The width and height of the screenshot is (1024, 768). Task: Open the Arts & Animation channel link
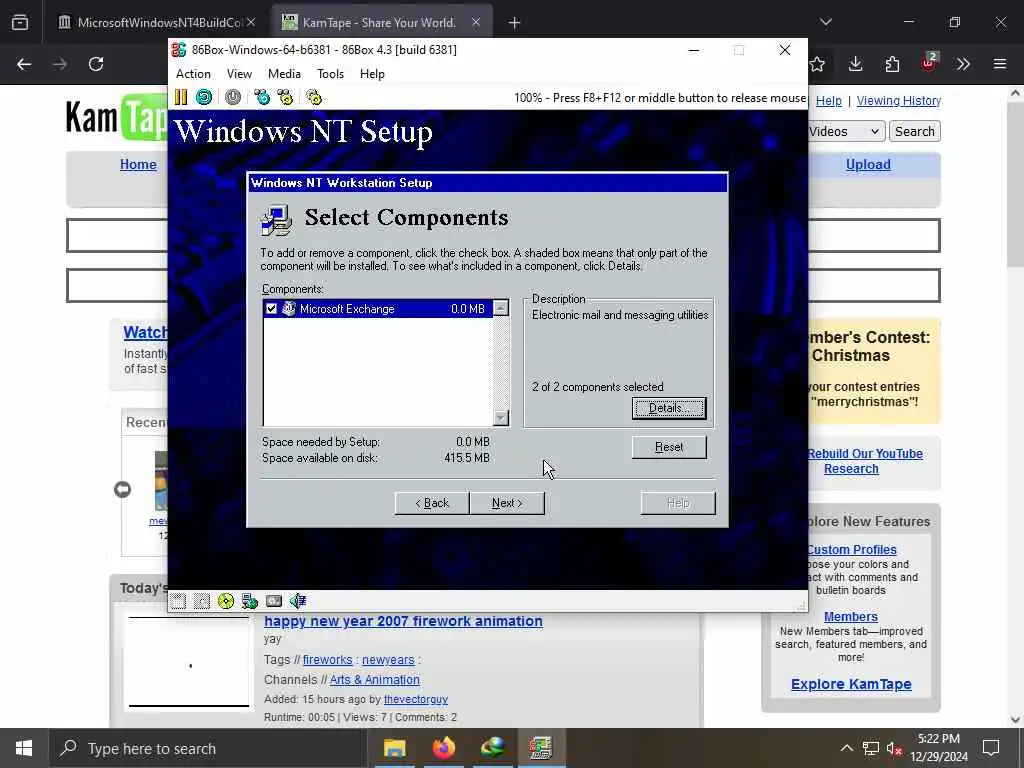[x=374, y=679]
